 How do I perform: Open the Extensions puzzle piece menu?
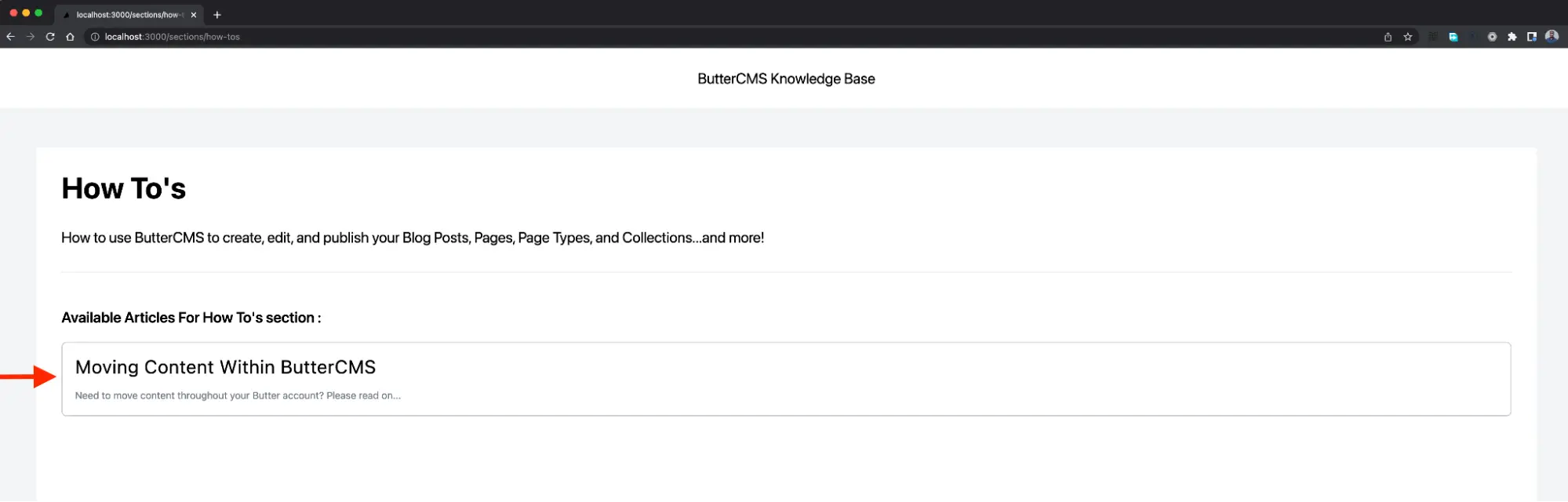[1512, 37]
